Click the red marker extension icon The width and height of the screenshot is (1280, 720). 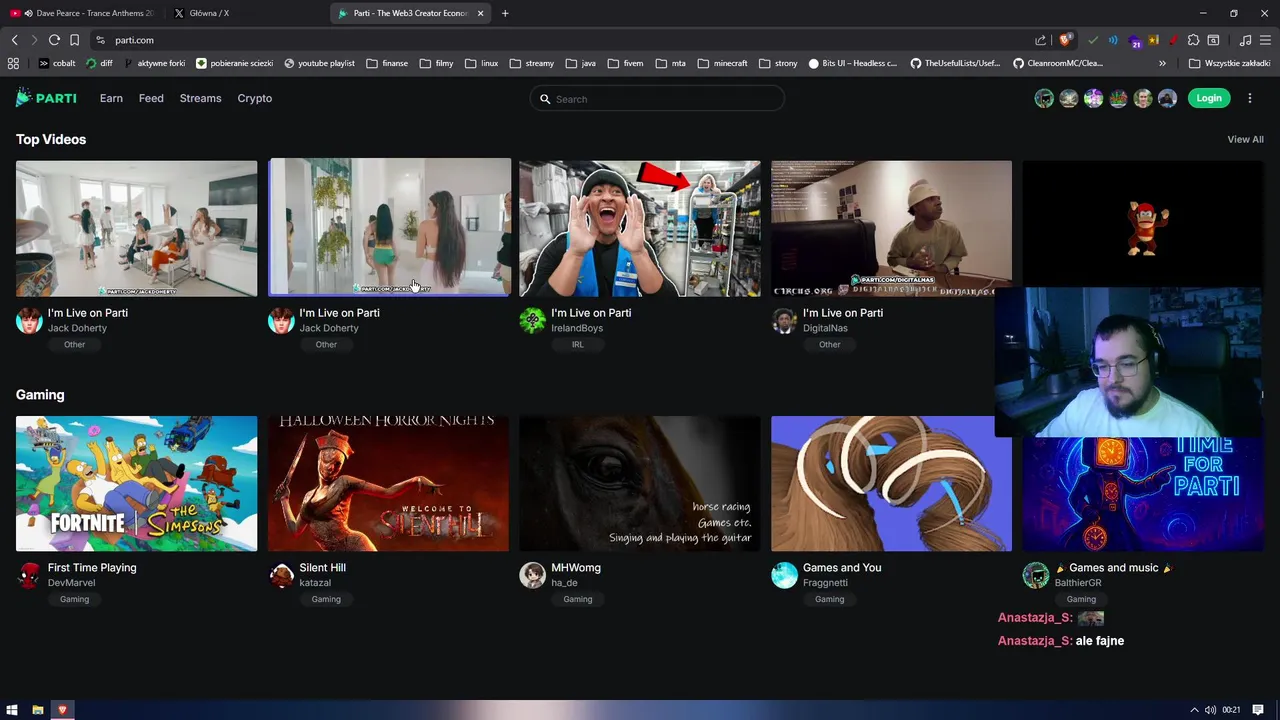(x=1172, y=40)
